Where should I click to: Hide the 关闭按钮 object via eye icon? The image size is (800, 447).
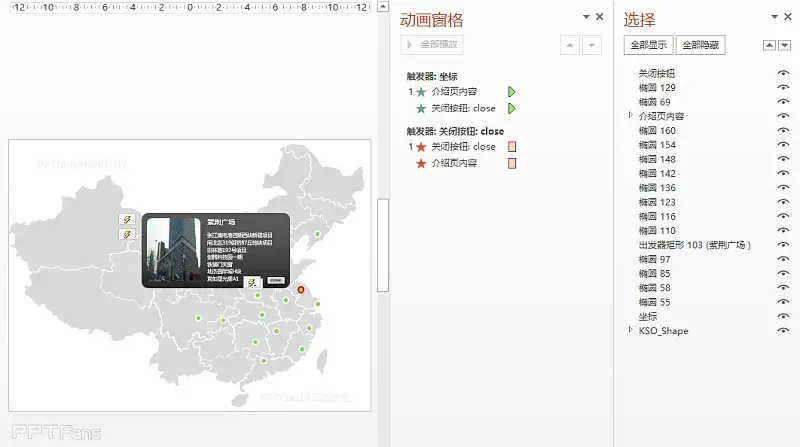coord(783,74)
